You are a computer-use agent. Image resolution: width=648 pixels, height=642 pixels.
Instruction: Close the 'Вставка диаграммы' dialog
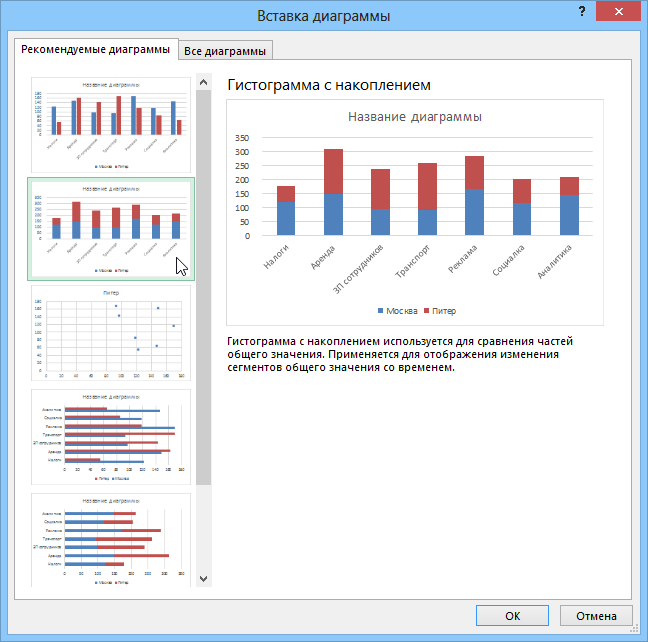[618, 11]
